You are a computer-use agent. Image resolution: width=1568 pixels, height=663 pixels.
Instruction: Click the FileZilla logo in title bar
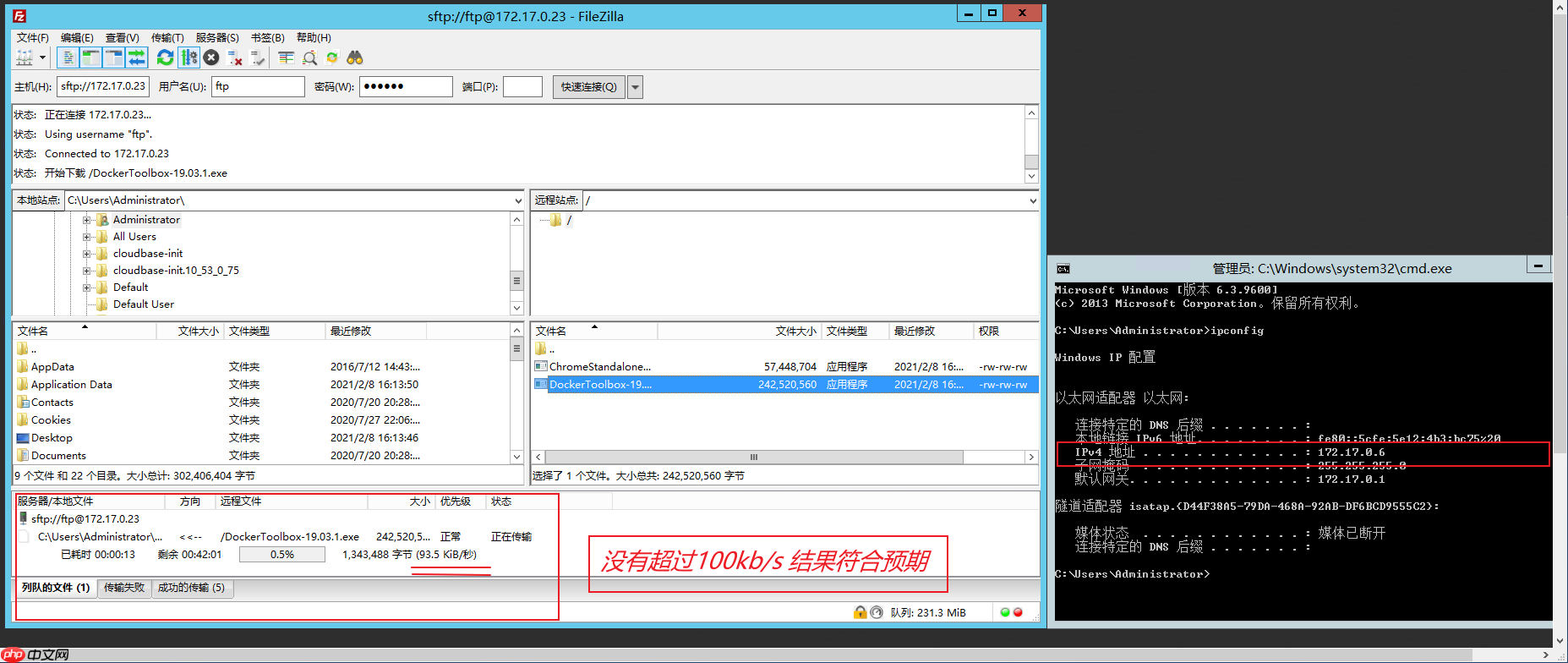[x=19, y=15]
